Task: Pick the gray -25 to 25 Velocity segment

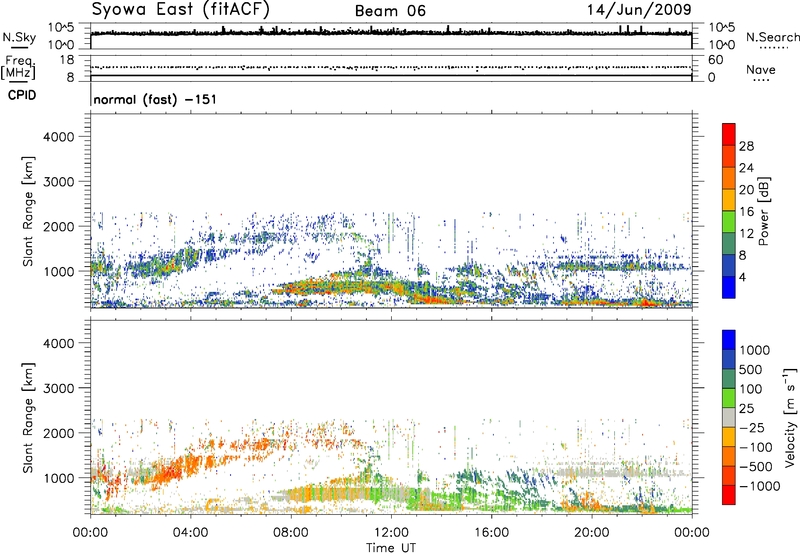Action: [x=729, y=417]
